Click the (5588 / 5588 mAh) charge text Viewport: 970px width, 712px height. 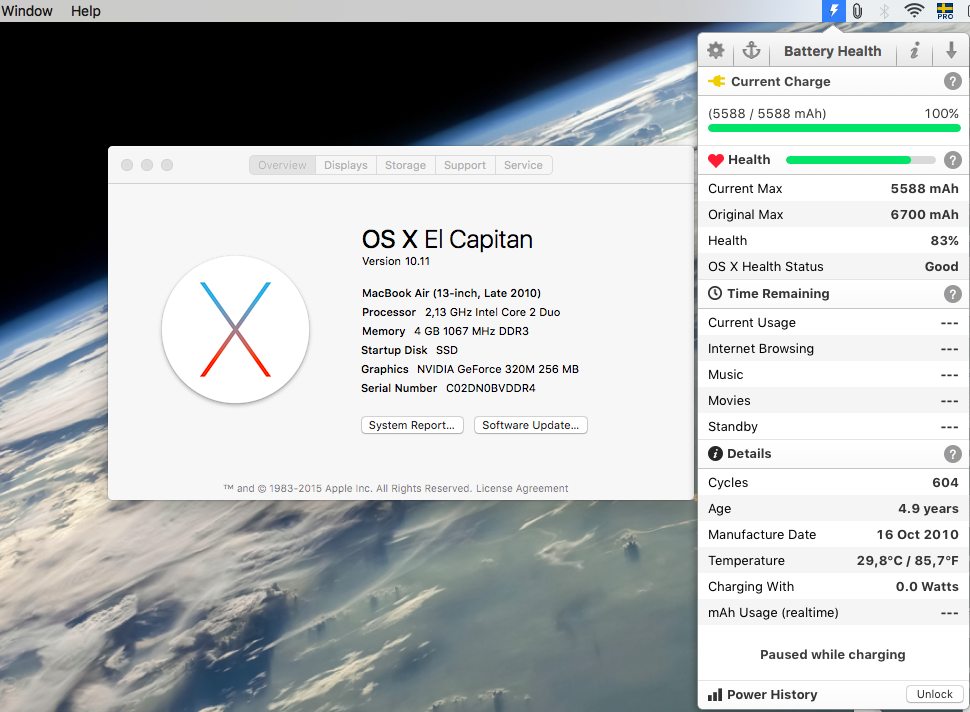[767, 113]
